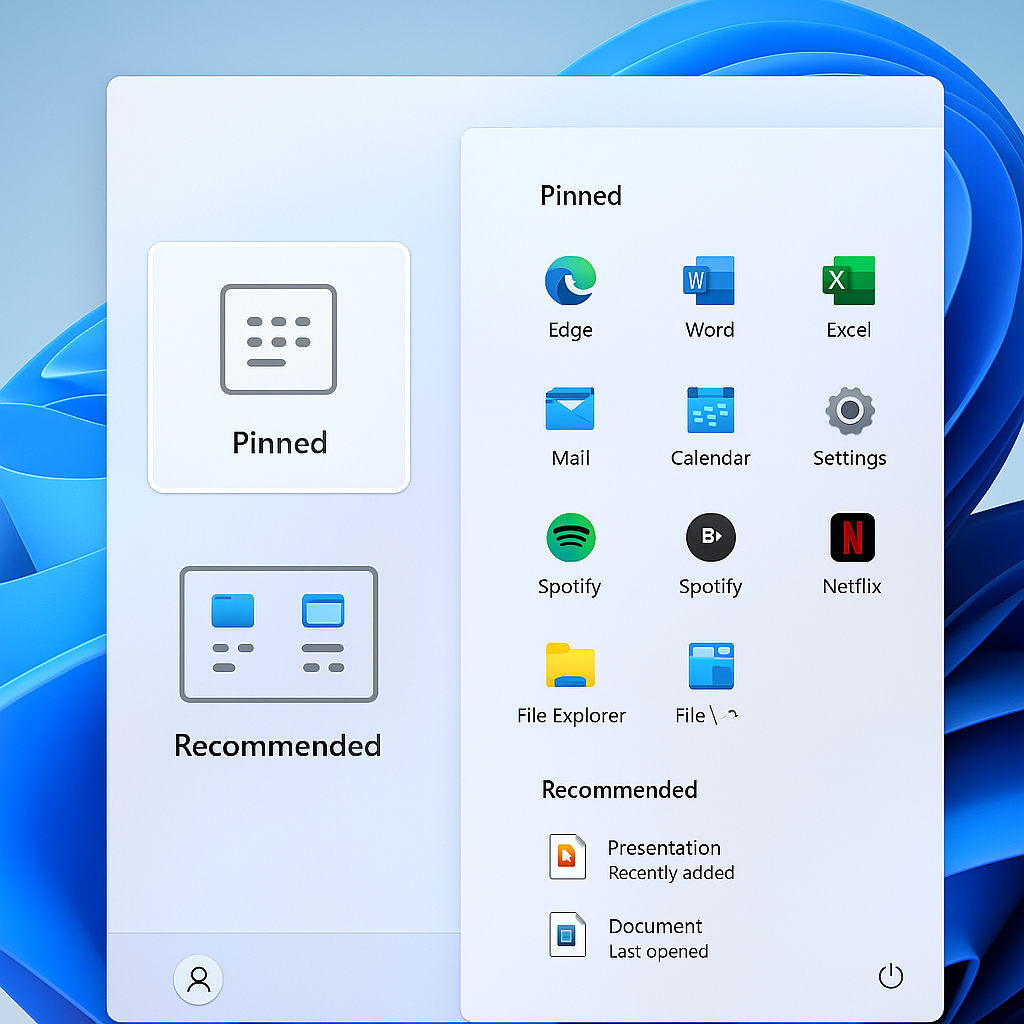Open the Calendar app
This screenshot has width=1024, height=1024.
pyautogui.click(x=711, y=410)
